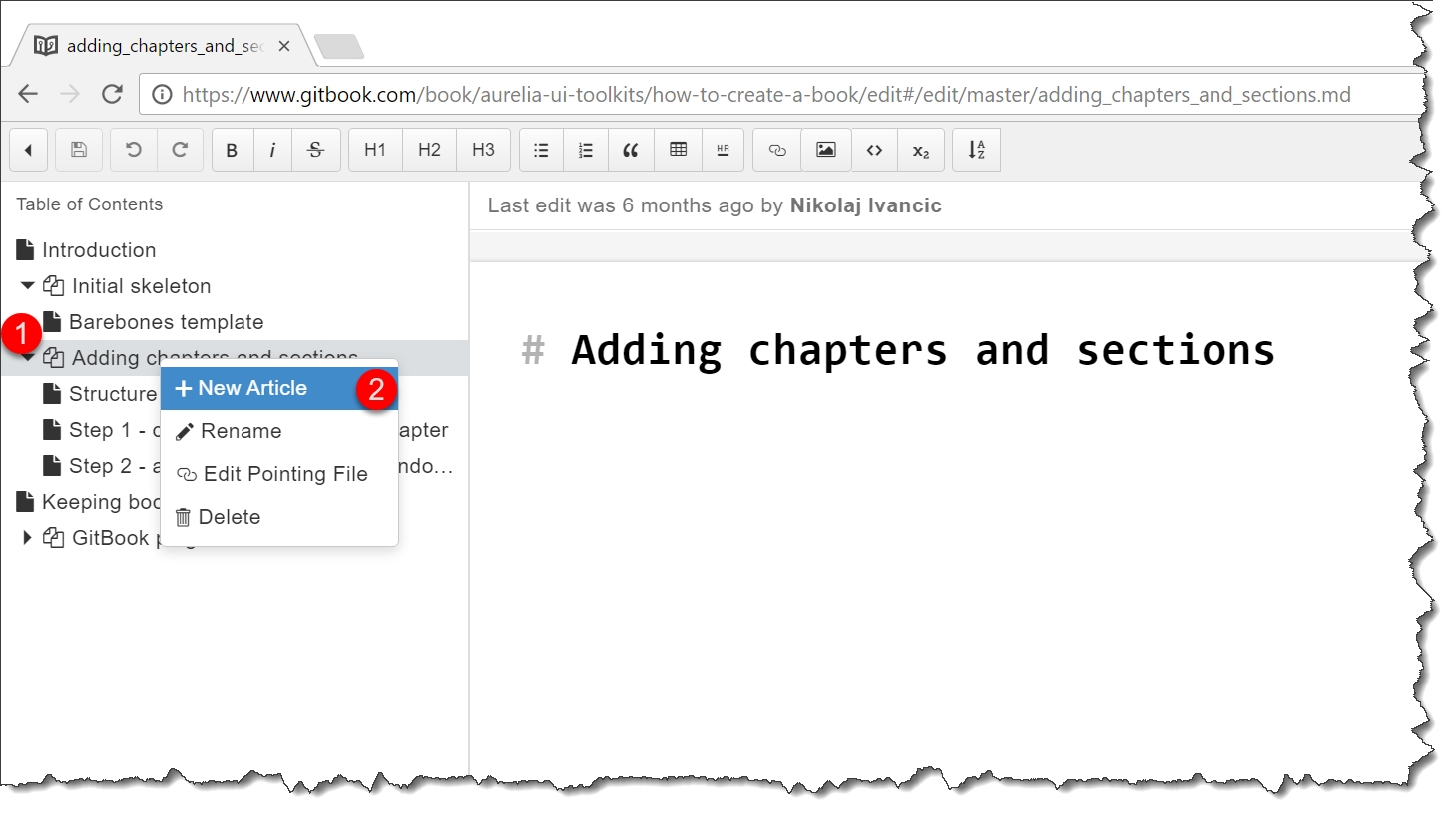The width and height of the screenshot is (1456, 815).
Task: Click the sort A-Z toolbar icon
Action: coord(976,150)
